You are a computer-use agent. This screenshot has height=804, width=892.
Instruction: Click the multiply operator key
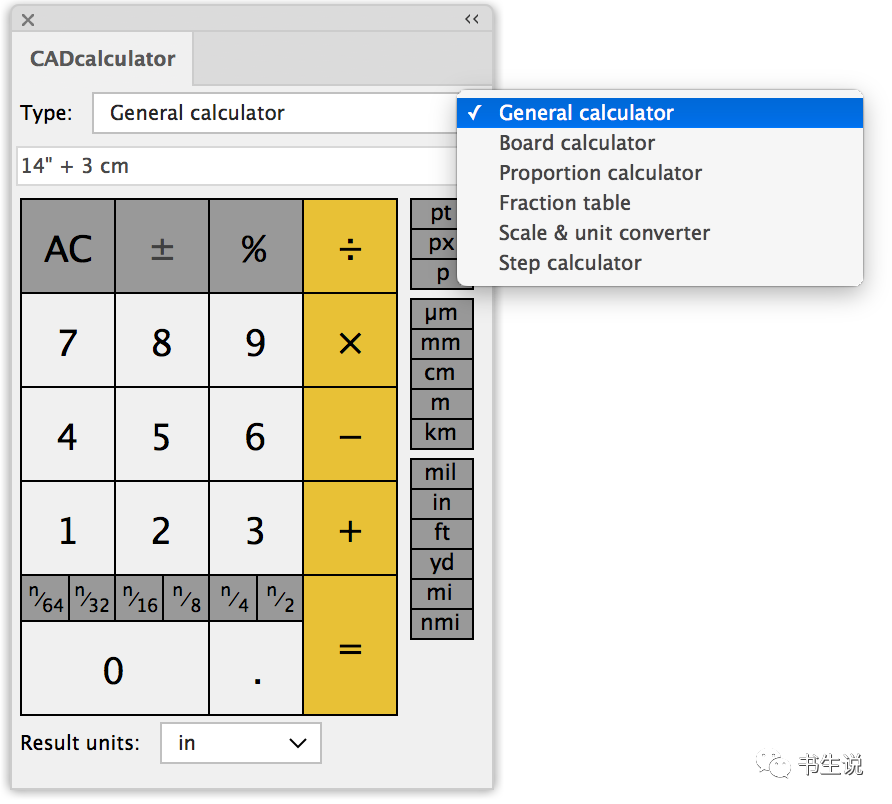(350, 341)
